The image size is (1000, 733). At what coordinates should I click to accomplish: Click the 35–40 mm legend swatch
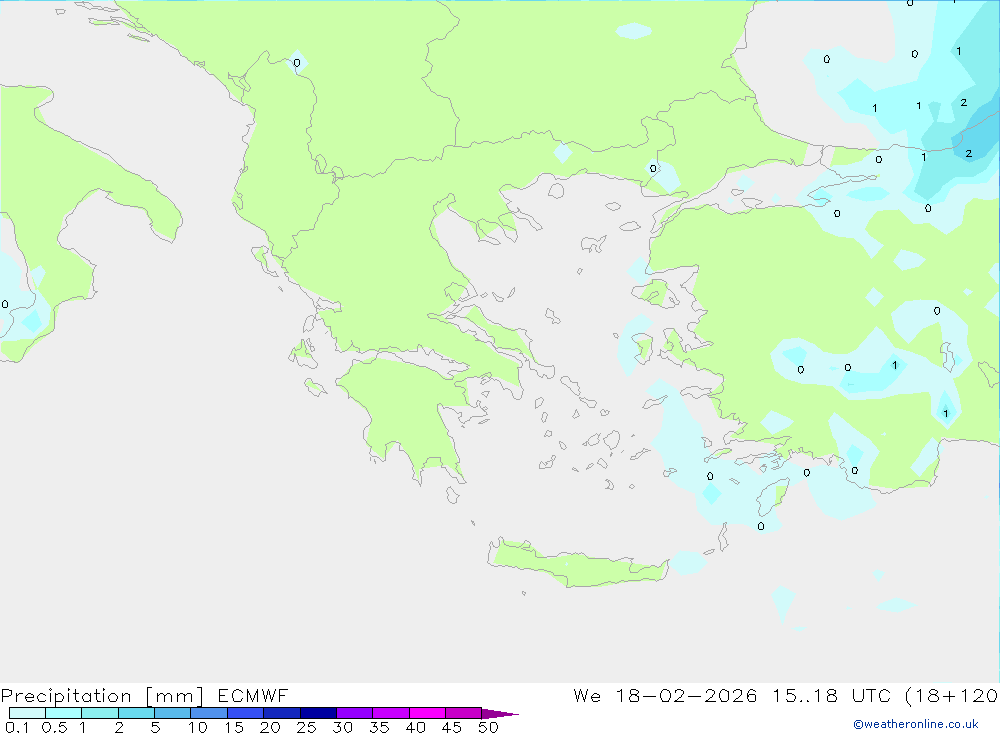coord(391,713)
